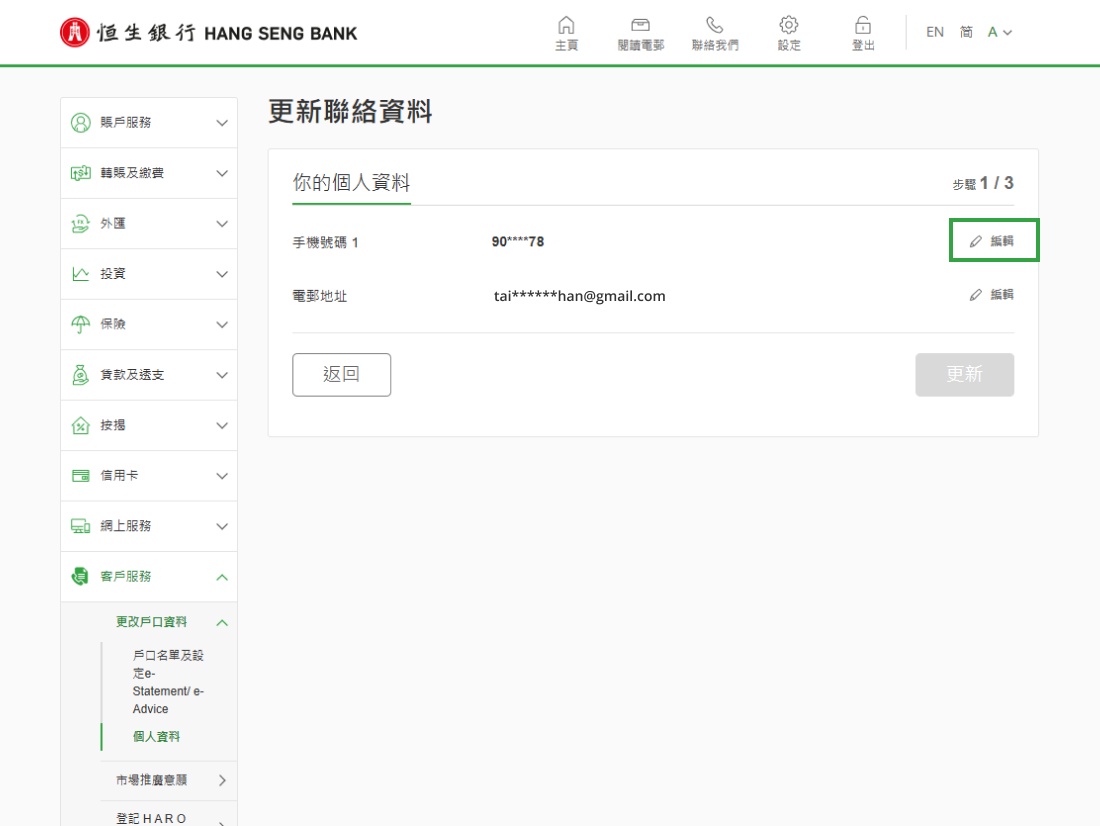Image resolution: width=1100 pixels, height=826 pixels.
Task: Collapse the 客戶服務 sidebar section
Action: click(x=222, y=577)
